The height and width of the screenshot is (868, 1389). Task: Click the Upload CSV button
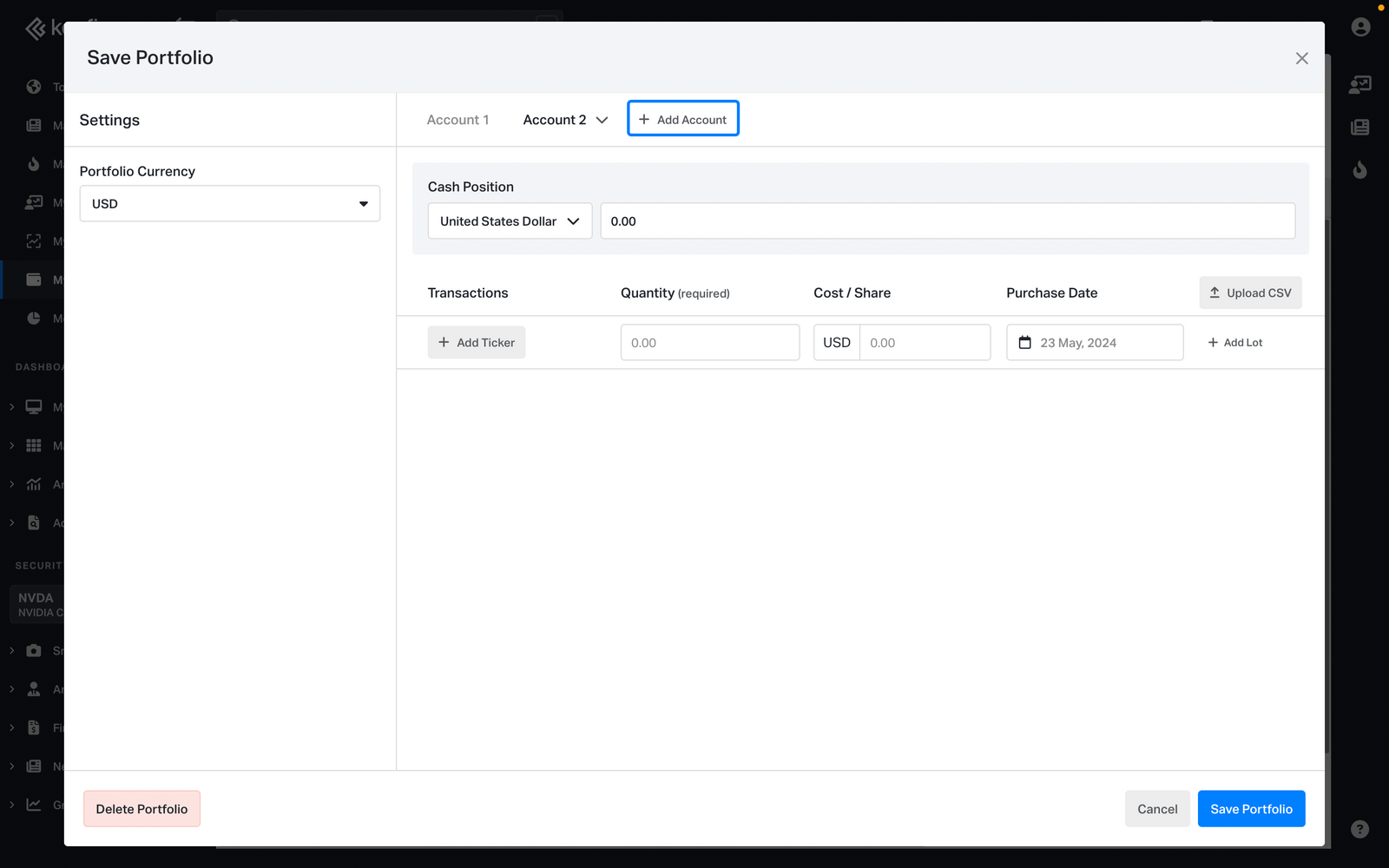pyautogui.click(x=1250, y=293)
